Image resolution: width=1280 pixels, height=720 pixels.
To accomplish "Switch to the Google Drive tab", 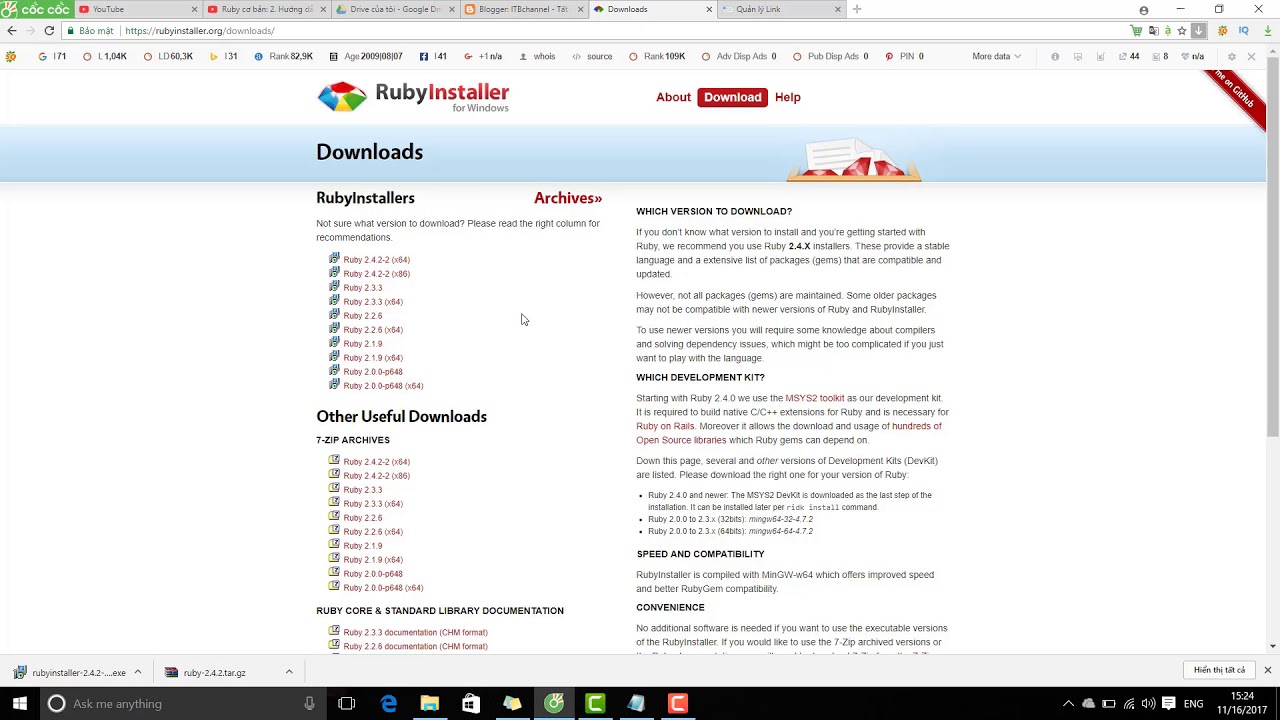I will pyautogui.click(x=394, y=9).
